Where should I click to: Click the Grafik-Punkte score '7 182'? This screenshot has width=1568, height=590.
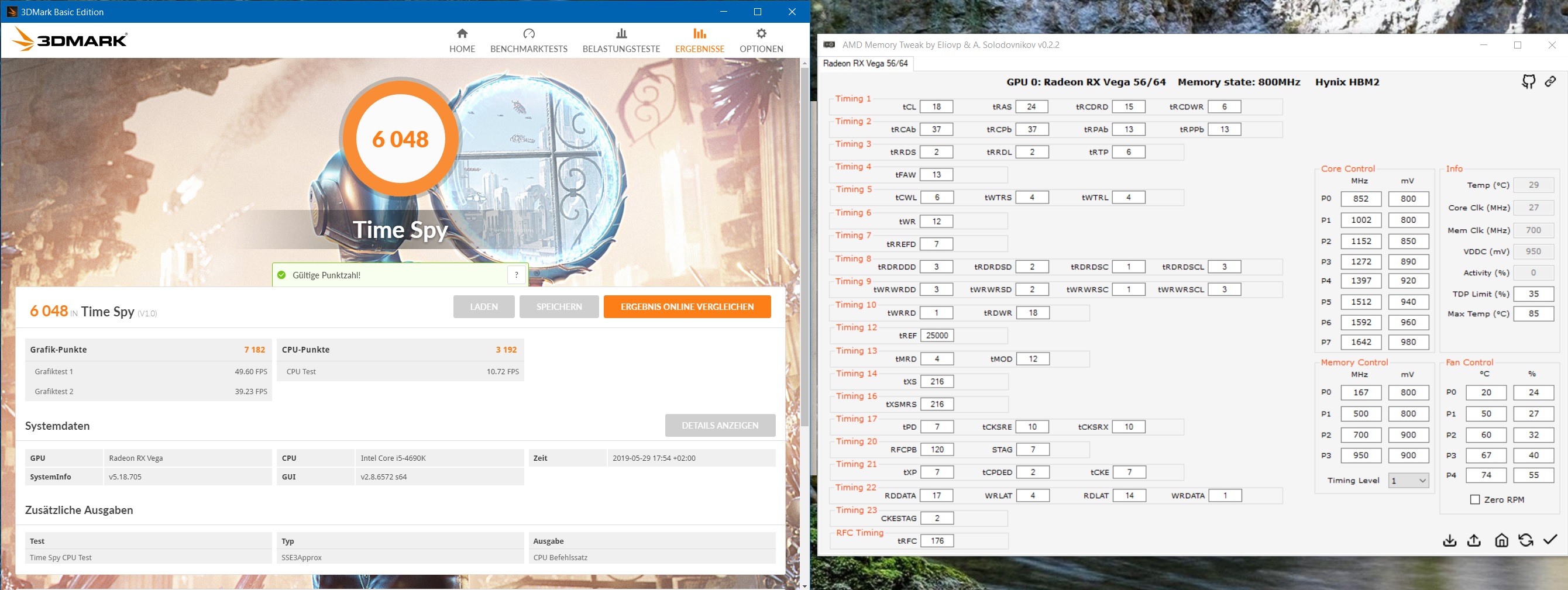(255, 350)
